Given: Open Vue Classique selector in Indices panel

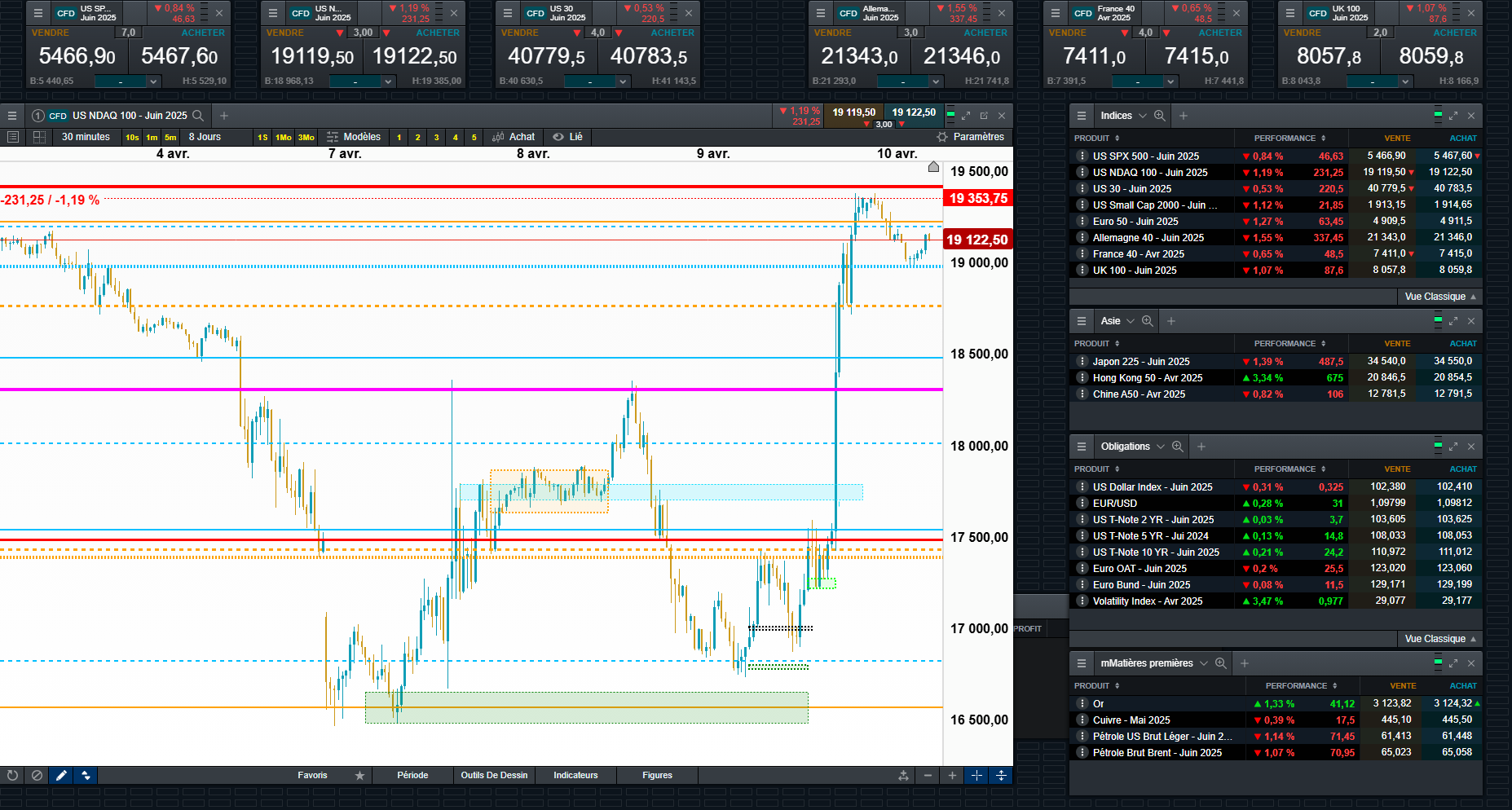Looking at the screenshot, I should [1440, 297].
